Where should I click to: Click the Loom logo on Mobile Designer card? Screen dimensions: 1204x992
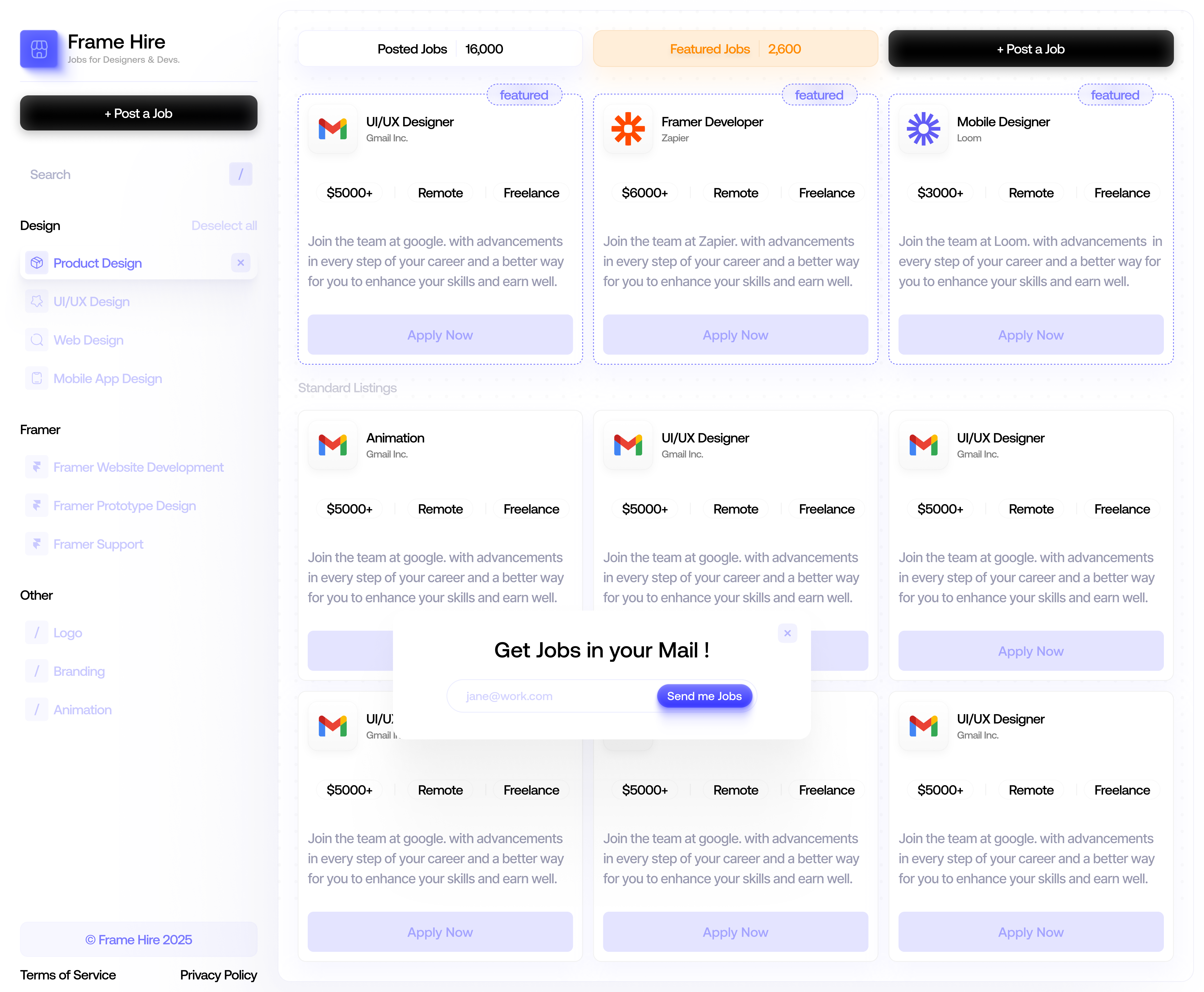click(x=923, y=129)
